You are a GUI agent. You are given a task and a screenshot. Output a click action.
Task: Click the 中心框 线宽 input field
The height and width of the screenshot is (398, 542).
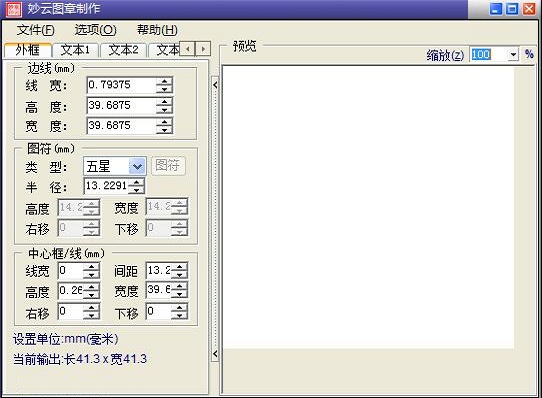tap(71, 270)
